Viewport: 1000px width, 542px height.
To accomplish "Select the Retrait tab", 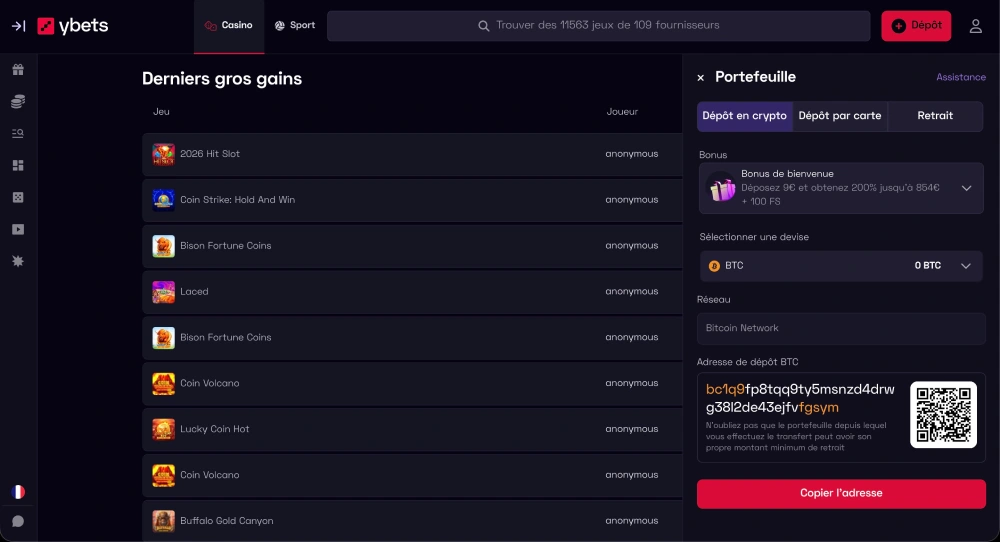I will [x=935, y=116].
